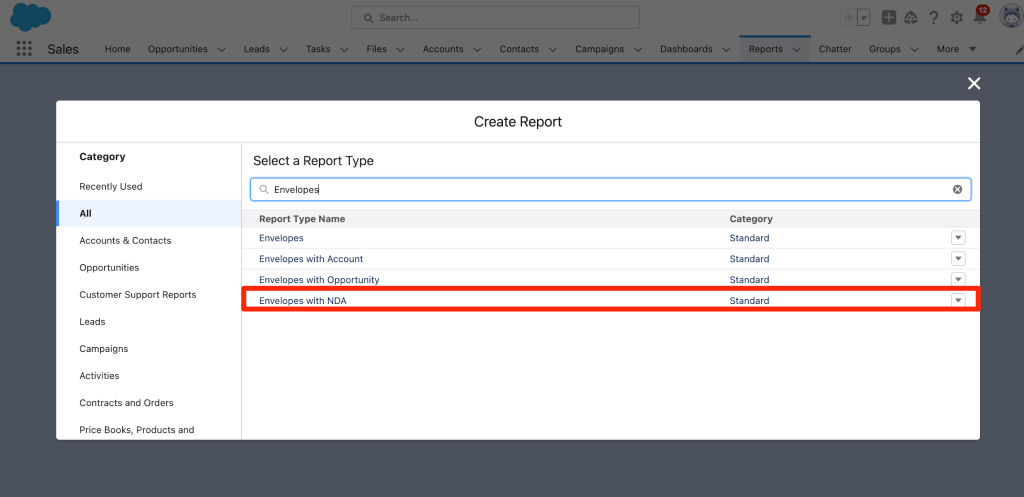The height and width of the screenshot is (497, 1024).
Task: Click the favorites star icon
Action: [848, 18]
